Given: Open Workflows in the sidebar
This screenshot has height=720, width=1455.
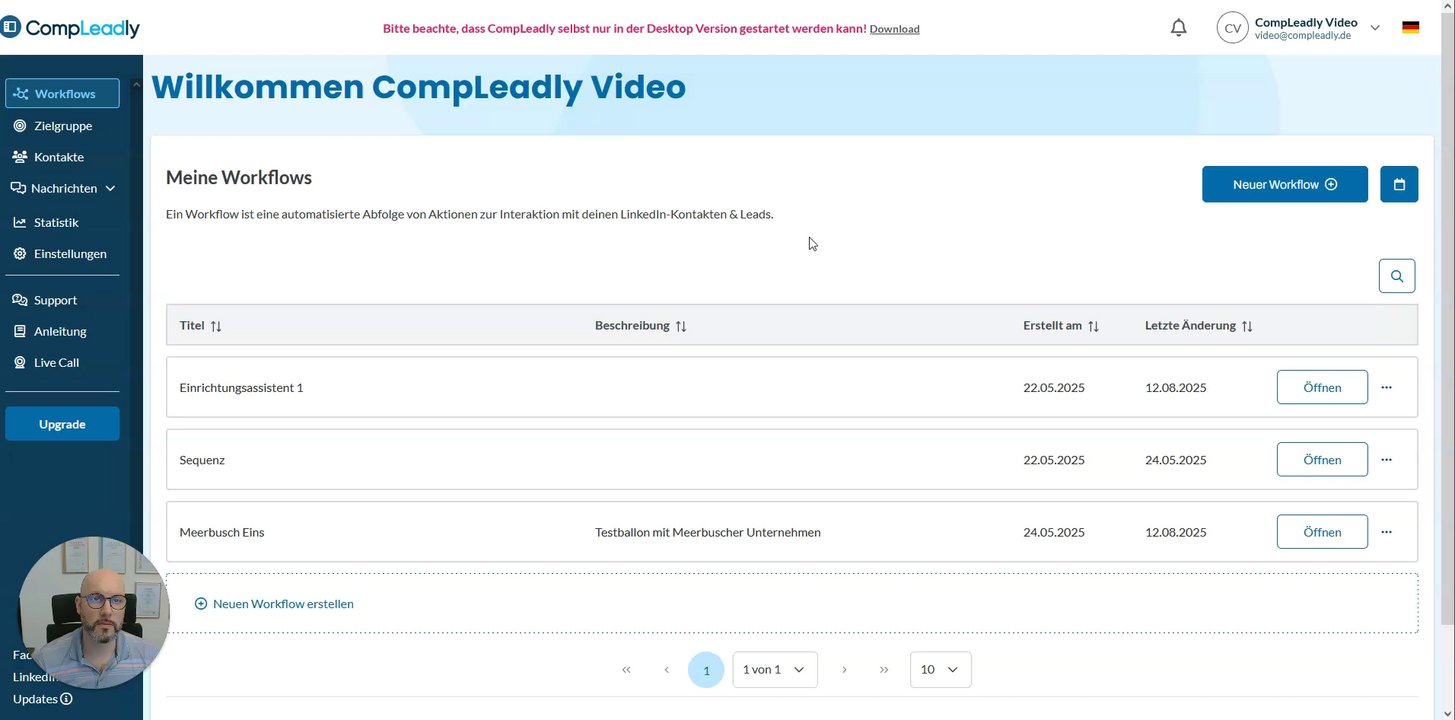Looking at the screenshot, I should pos(62,93).
